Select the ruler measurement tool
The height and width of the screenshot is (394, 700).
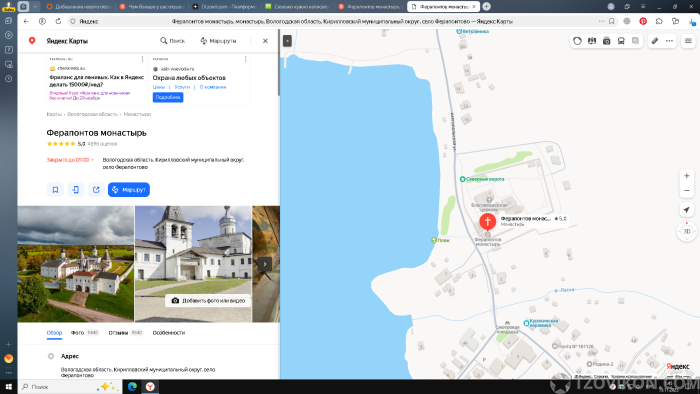(654, 41)
